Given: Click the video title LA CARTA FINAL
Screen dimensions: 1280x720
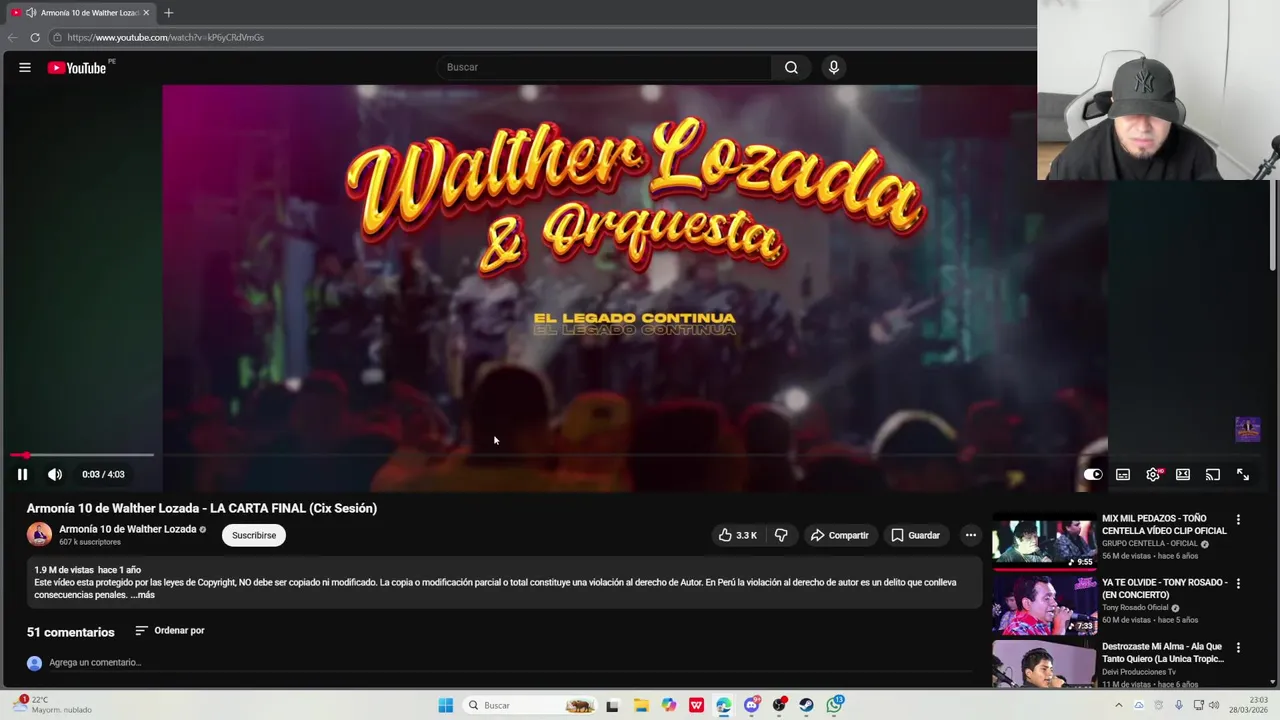Looking at the screenshot, I should [x=202, y=508].
